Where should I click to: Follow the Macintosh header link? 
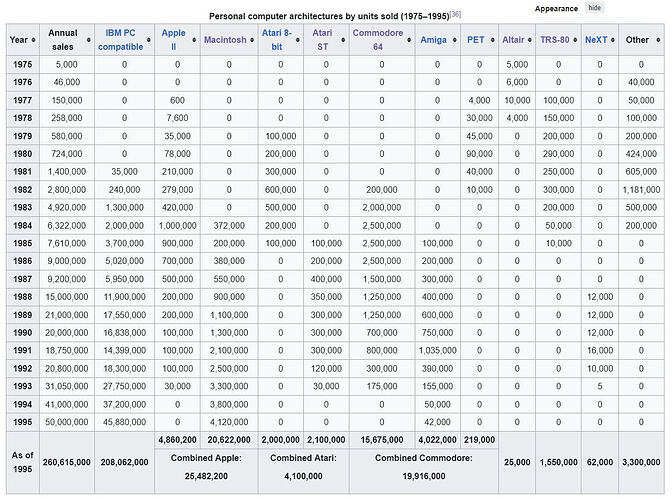[225, 40]
